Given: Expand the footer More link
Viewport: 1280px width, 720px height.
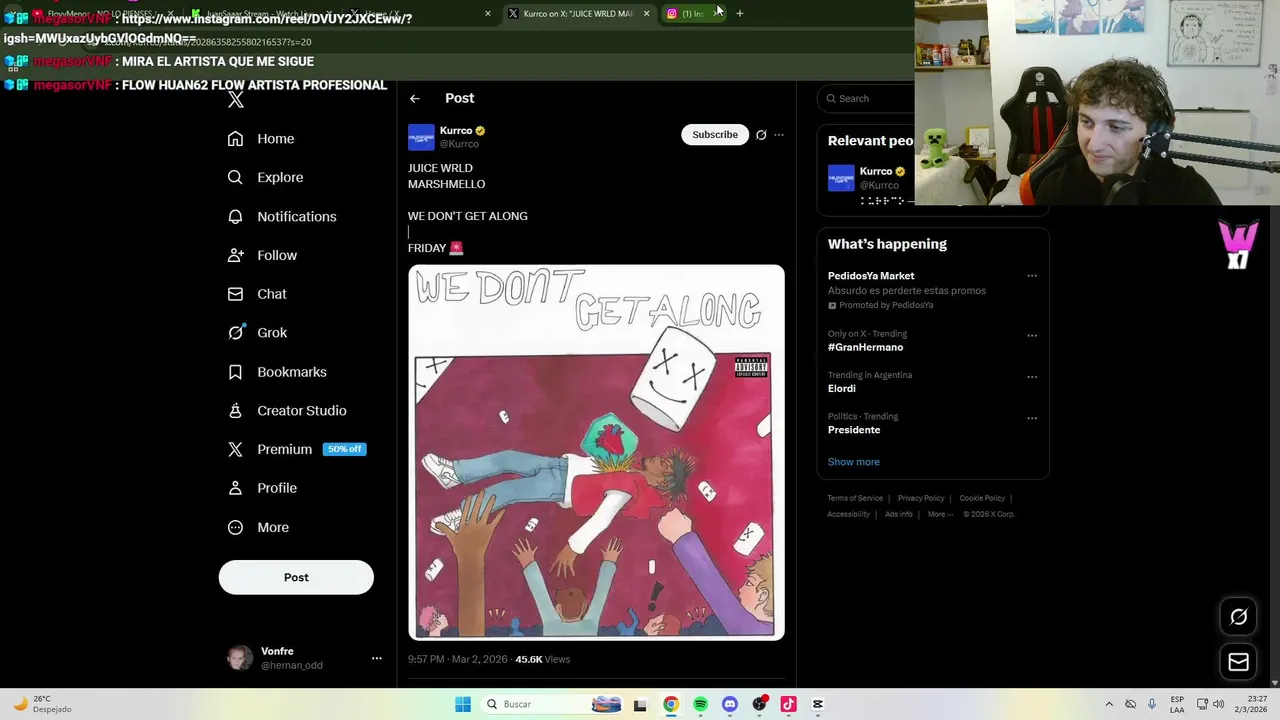Looking at the screenshot, I should (x=940, y=514).
